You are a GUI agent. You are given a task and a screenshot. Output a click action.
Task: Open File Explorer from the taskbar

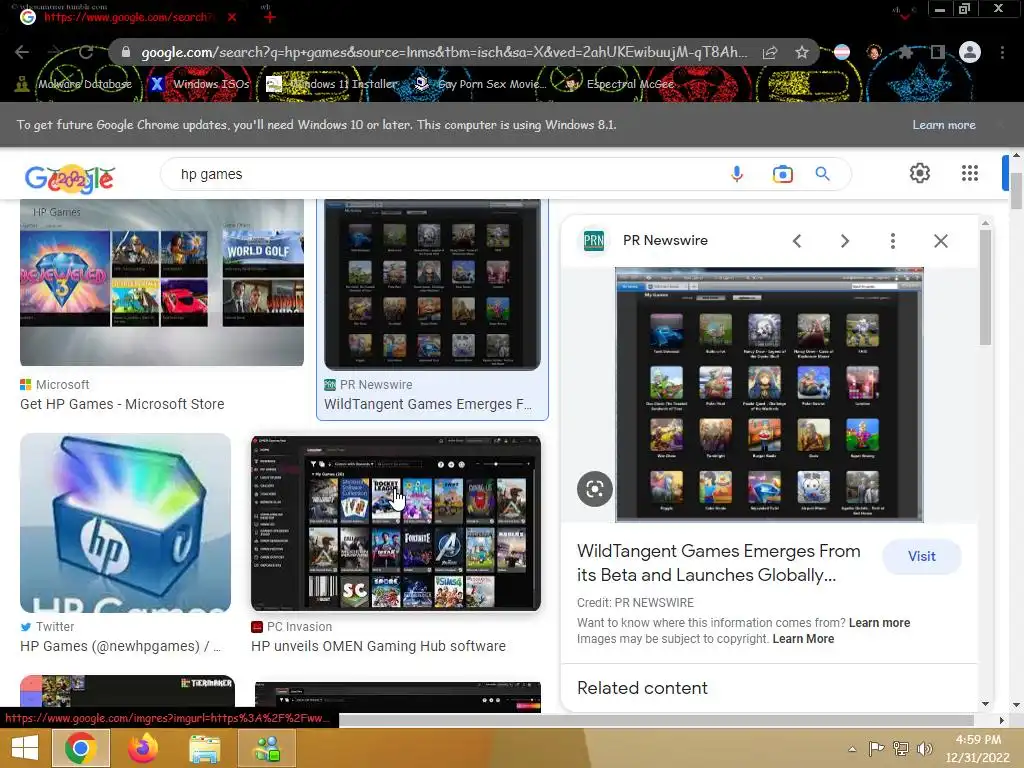tap(204, 748)
